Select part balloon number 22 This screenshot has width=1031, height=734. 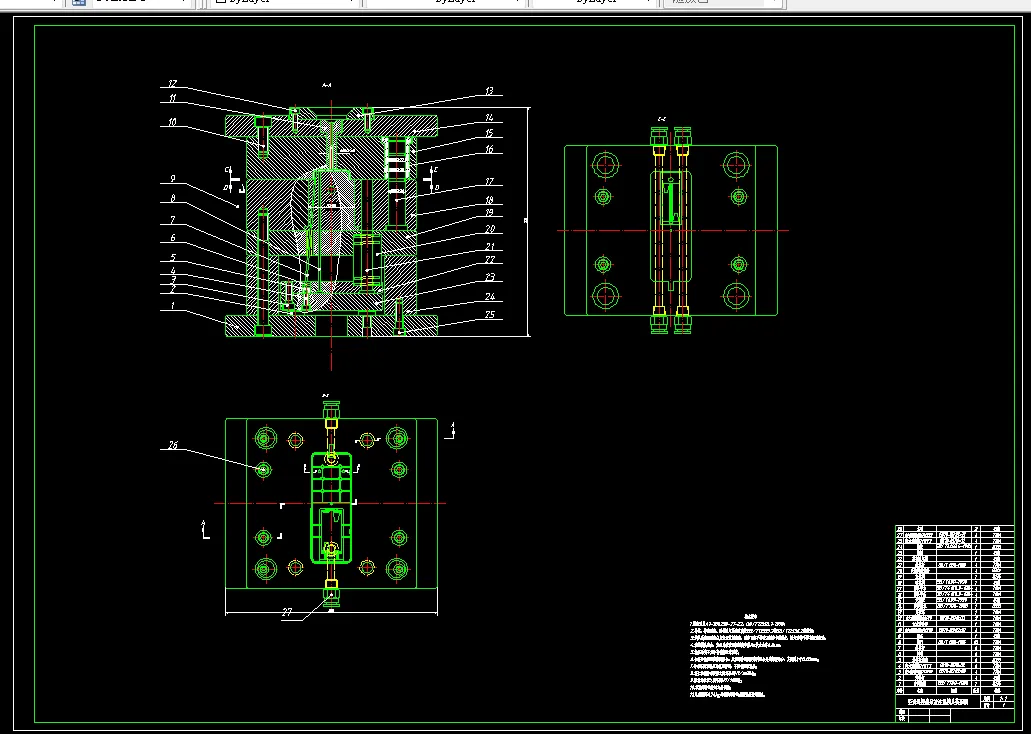point(490,260)
